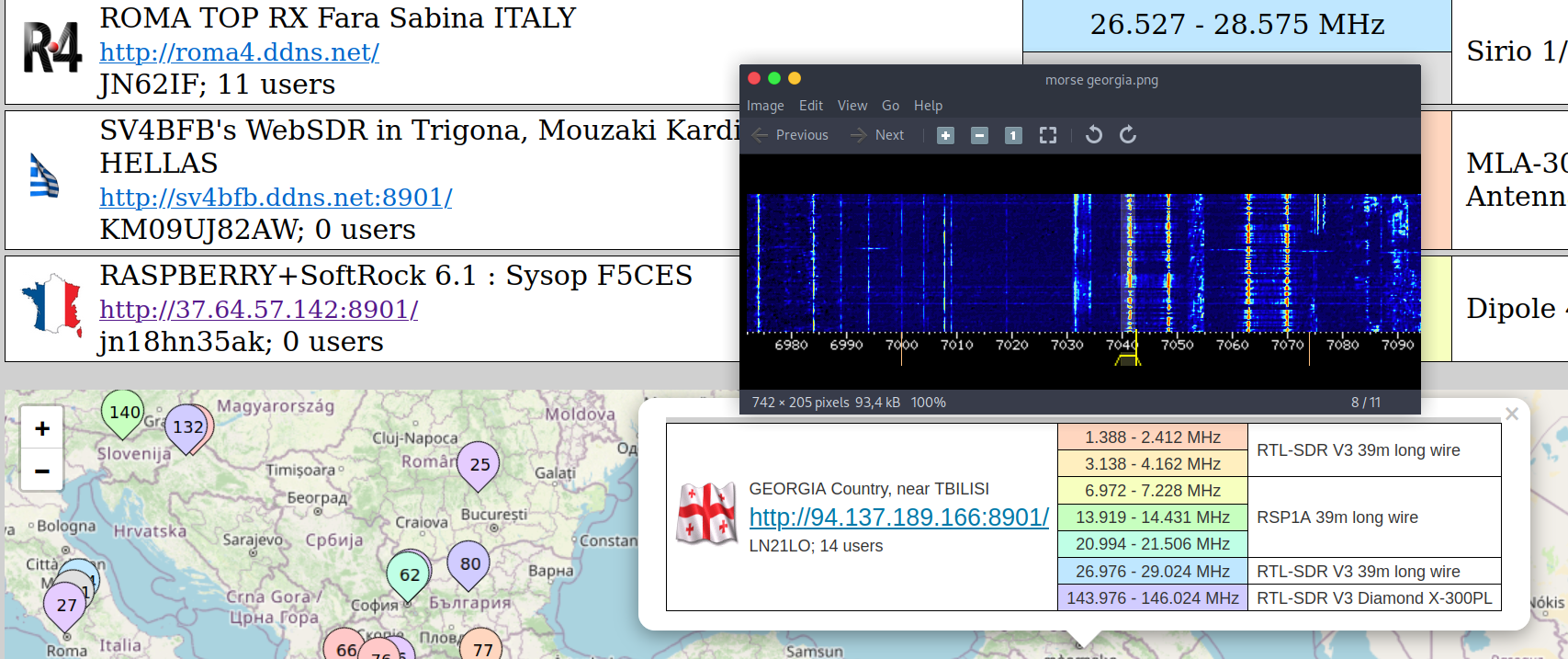Click the Georgia flag icon in popup
Viewport: 1568px width, 659px height.
coord(706,513)
